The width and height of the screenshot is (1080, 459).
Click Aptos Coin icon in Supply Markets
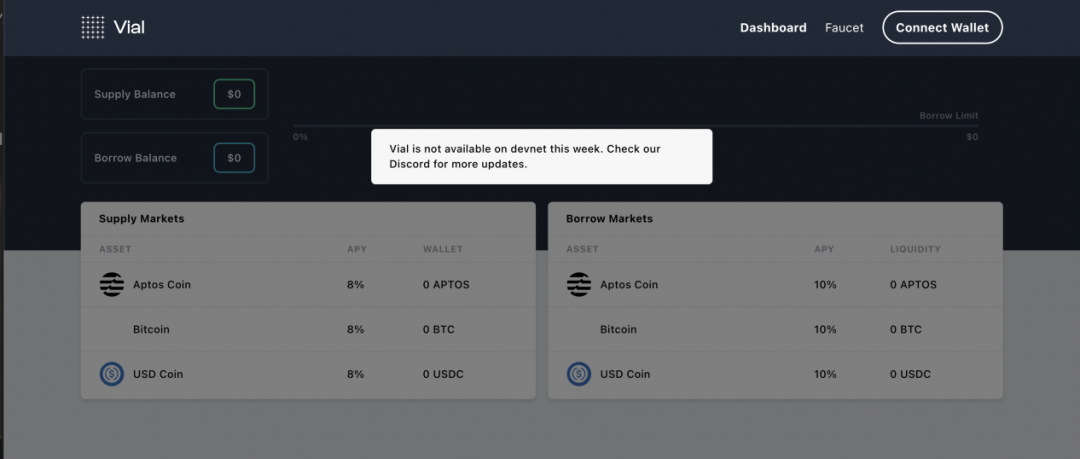coord(112,285)
